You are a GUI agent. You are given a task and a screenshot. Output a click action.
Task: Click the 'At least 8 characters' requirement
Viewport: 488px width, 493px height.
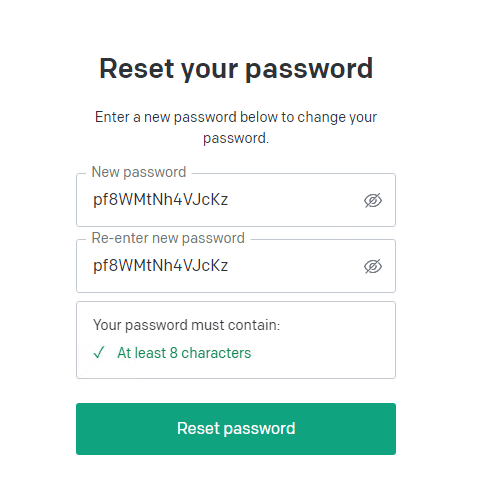coord(184,353)
